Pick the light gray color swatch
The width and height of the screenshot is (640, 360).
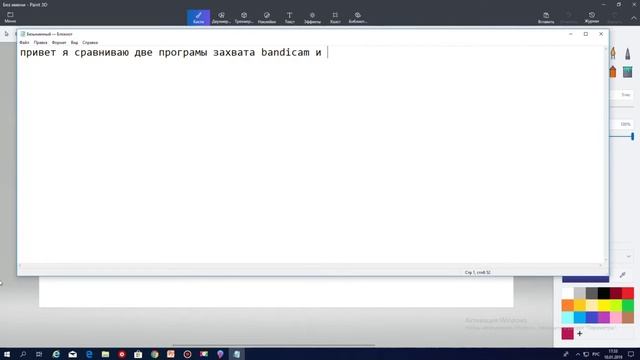point(580,293)
